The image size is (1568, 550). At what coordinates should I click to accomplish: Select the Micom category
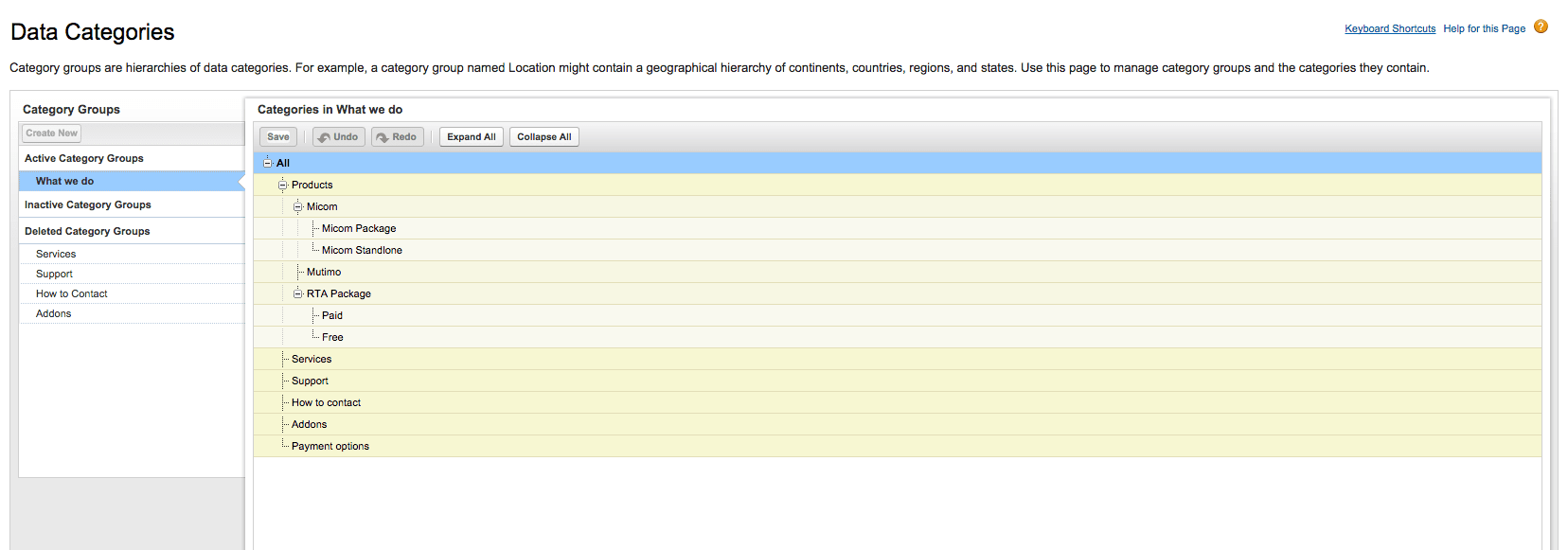[322, 206]
